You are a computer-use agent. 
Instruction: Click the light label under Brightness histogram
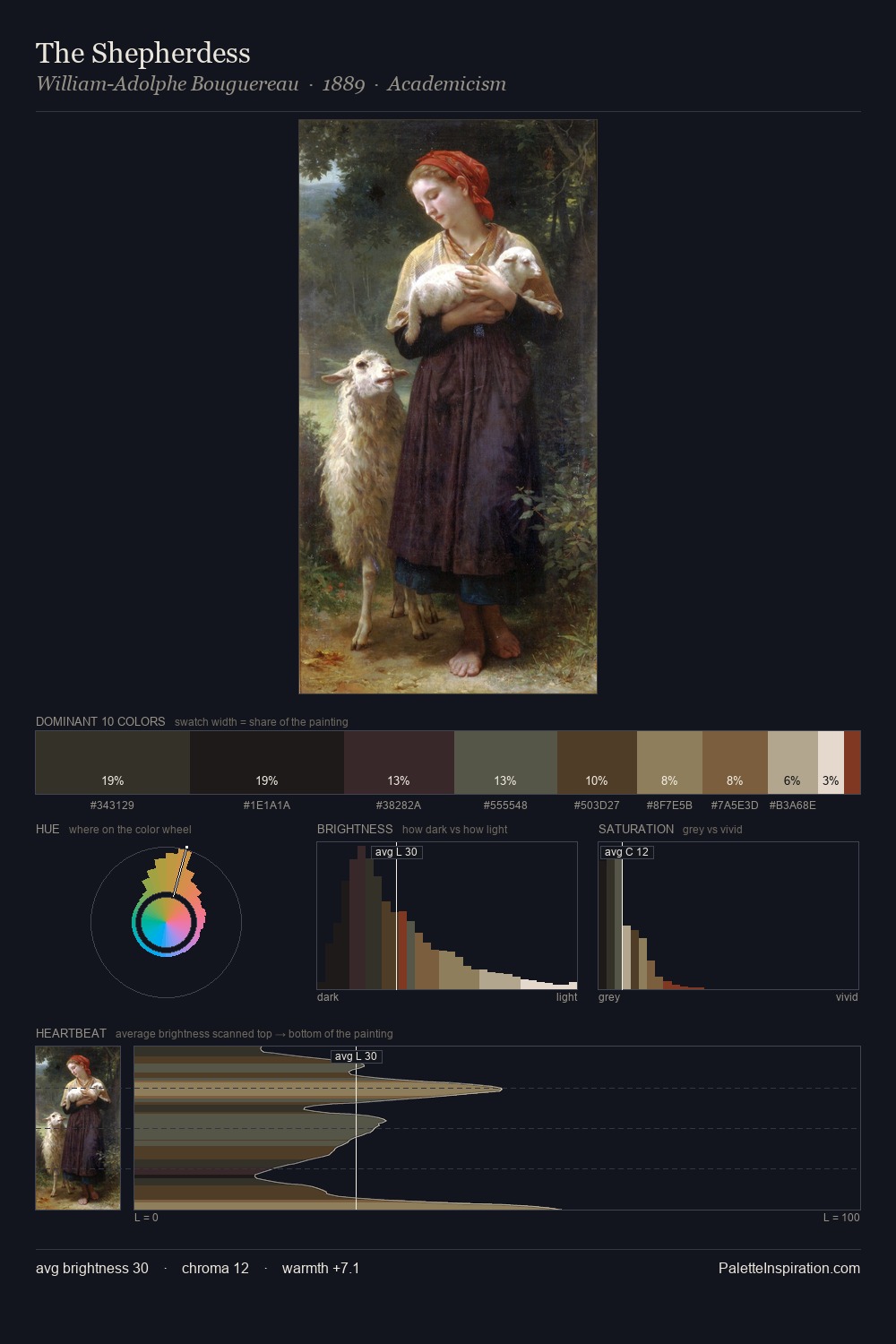tap(566, 997)
